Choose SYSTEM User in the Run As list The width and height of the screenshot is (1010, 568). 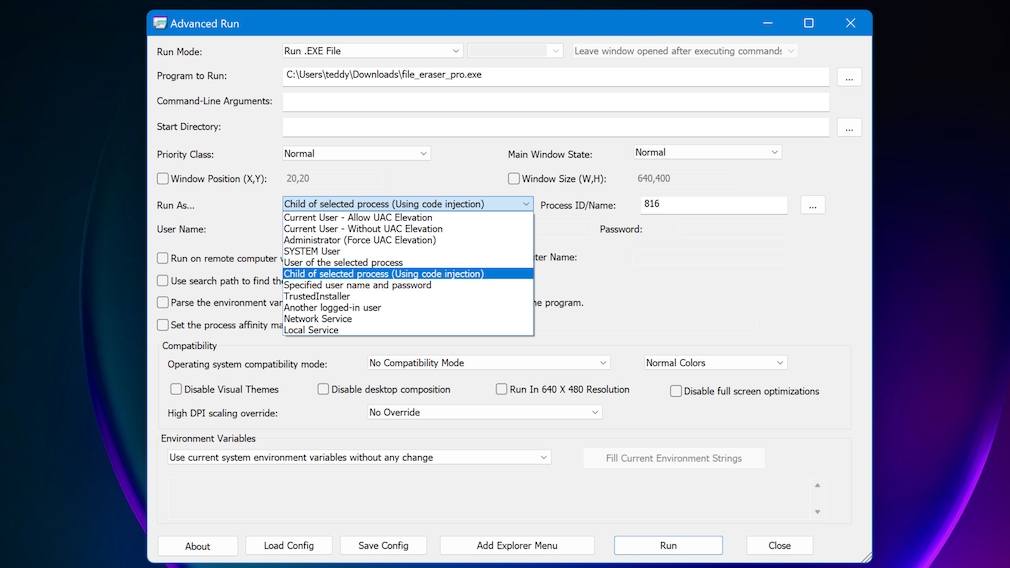[312, 251]
